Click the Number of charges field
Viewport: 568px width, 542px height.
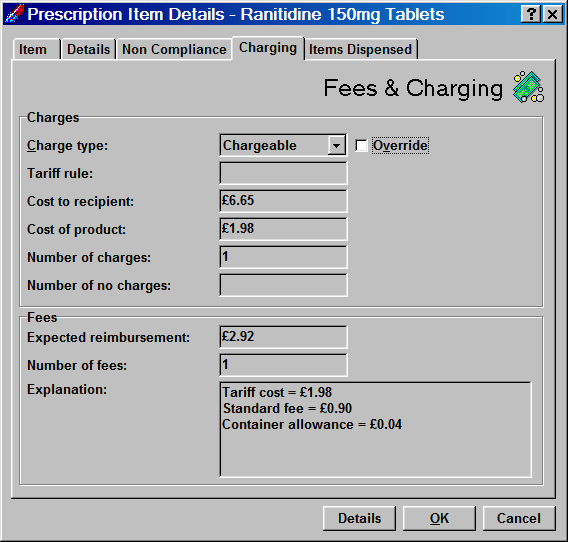click(283, 257)
